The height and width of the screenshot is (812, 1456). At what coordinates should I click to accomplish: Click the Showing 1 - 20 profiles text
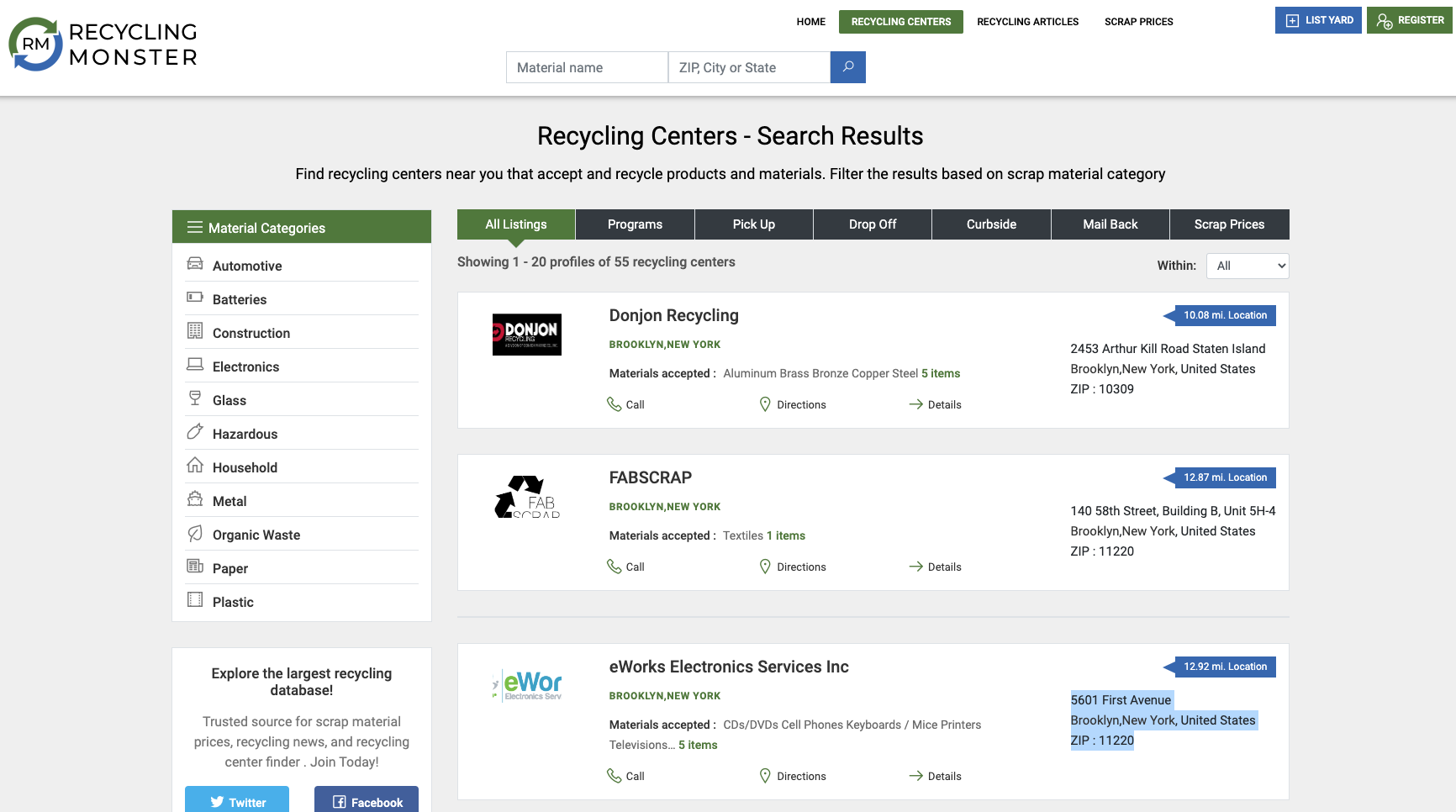click(x=596, y=261)
